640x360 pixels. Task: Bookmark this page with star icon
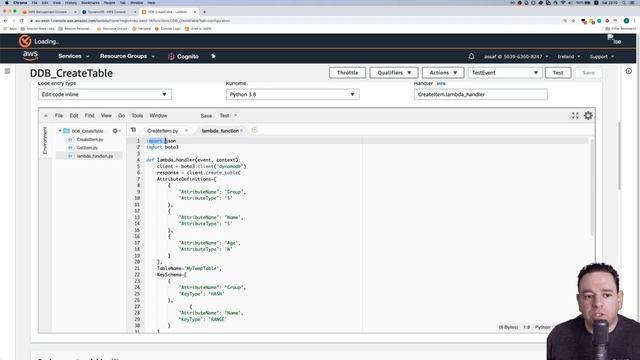coord(573,21)
